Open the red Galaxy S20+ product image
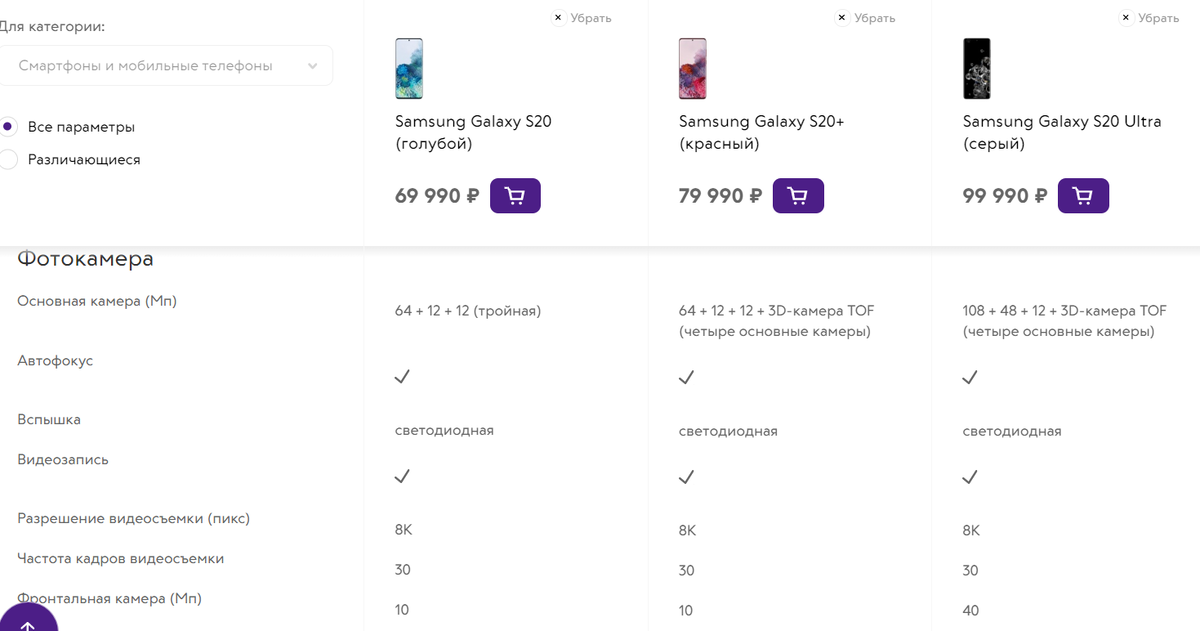1200x631 pixels. (x=692, y=69)
